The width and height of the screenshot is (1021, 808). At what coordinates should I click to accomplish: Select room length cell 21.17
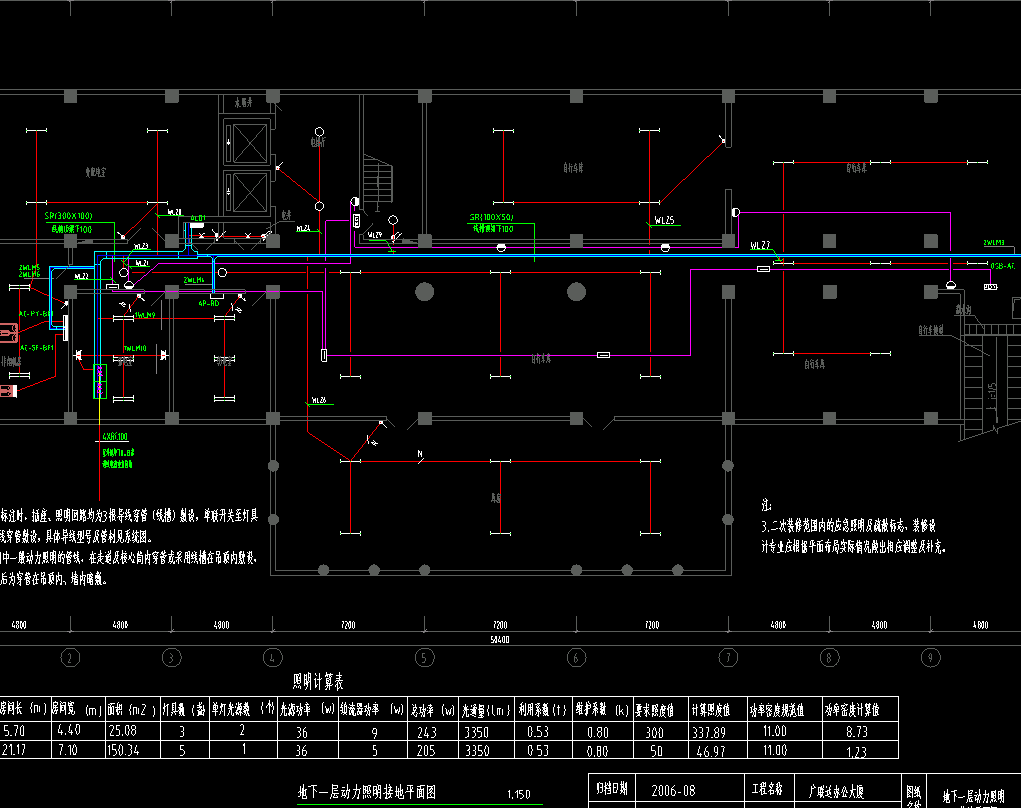coord(14,750)
